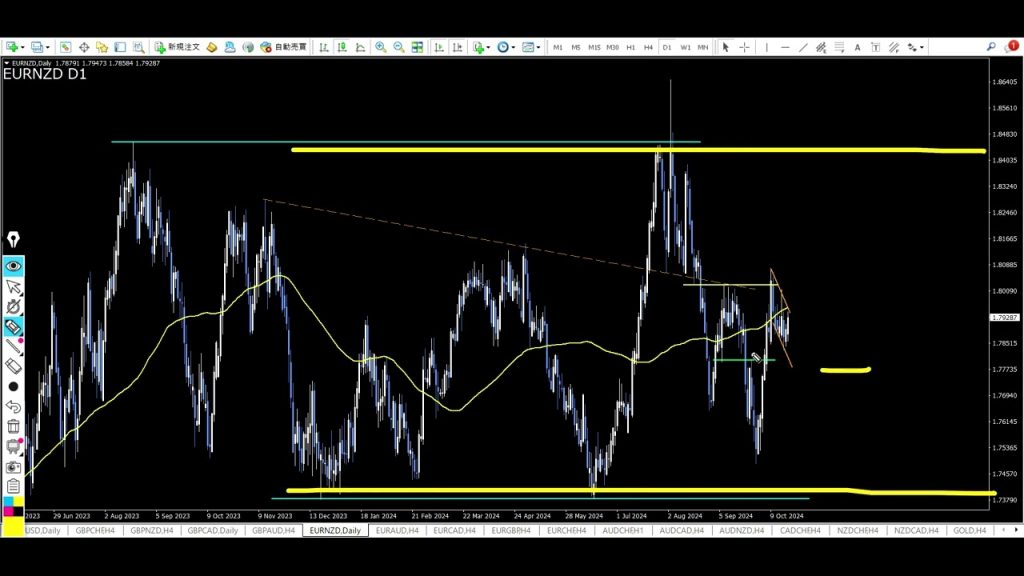Click the undo arrow in sidebar

coord(14,406)
